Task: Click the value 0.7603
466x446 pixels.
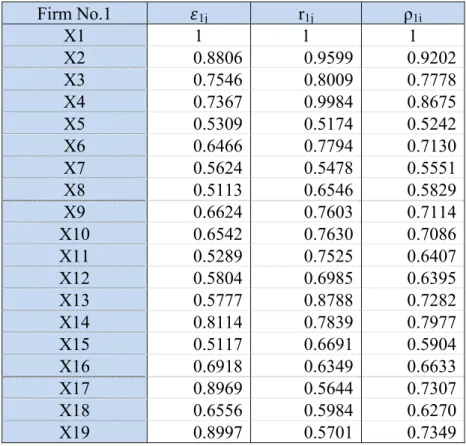Action: pos(328,212)
